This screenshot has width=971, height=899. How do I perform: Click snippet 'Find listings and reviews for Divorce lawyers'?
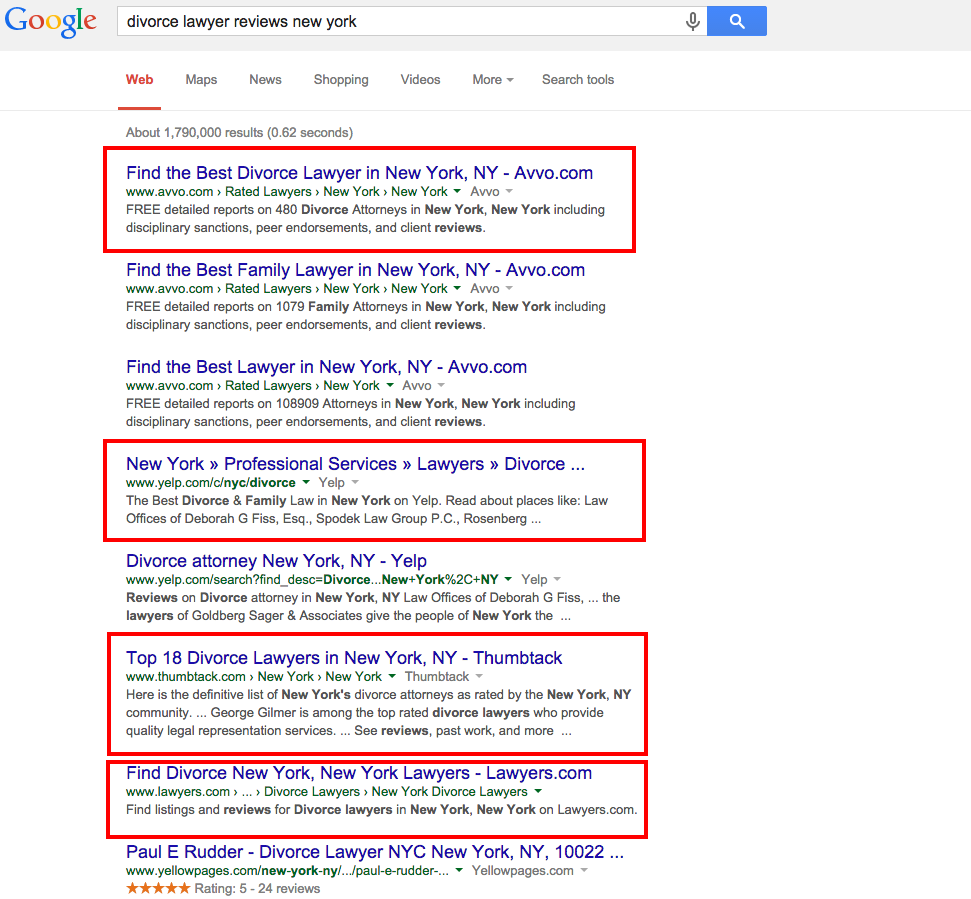pos(381,810)
